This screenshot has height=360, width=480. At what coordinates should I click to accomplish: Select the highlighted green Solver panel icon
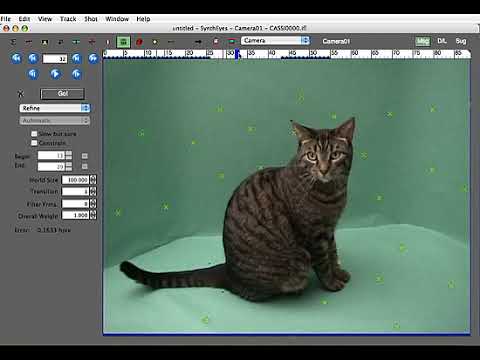point(123,42)
